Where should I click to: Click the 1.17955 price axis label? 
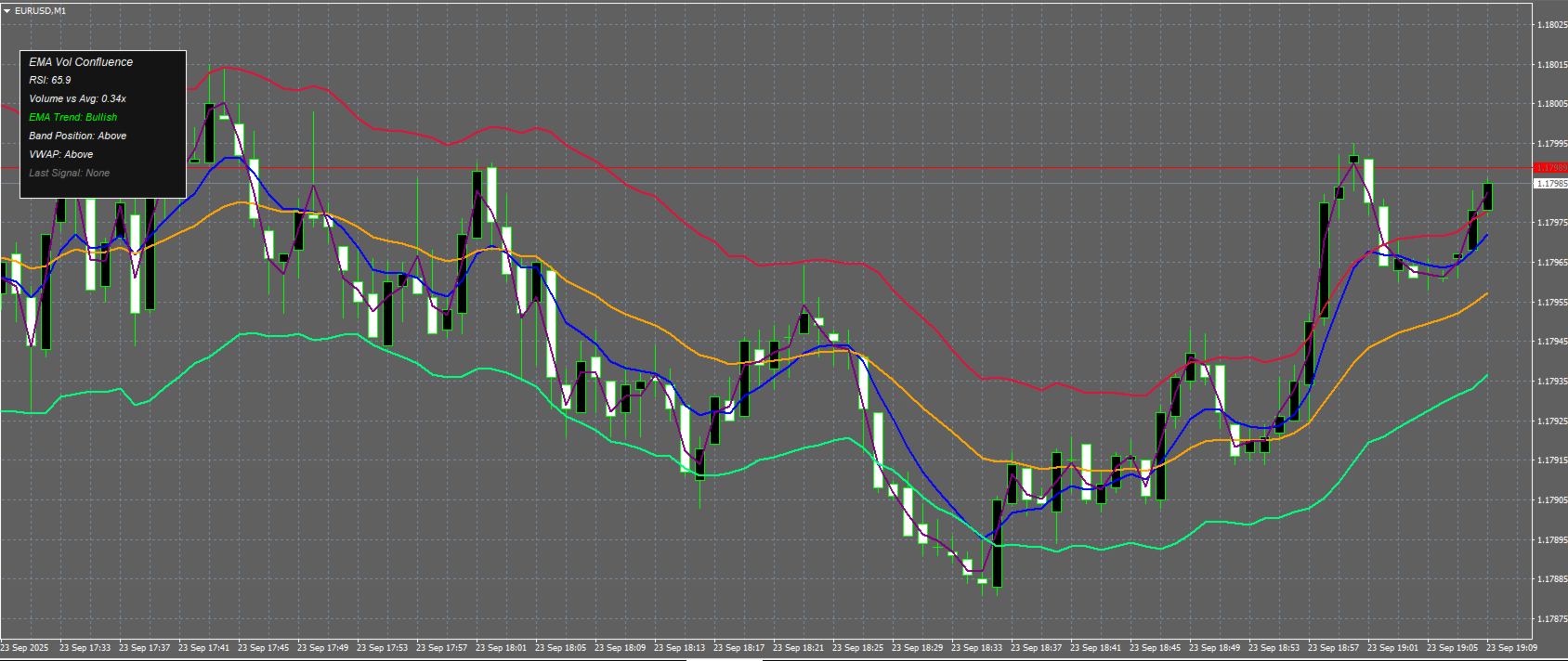pyautogui.click(x=1552, y=303)
